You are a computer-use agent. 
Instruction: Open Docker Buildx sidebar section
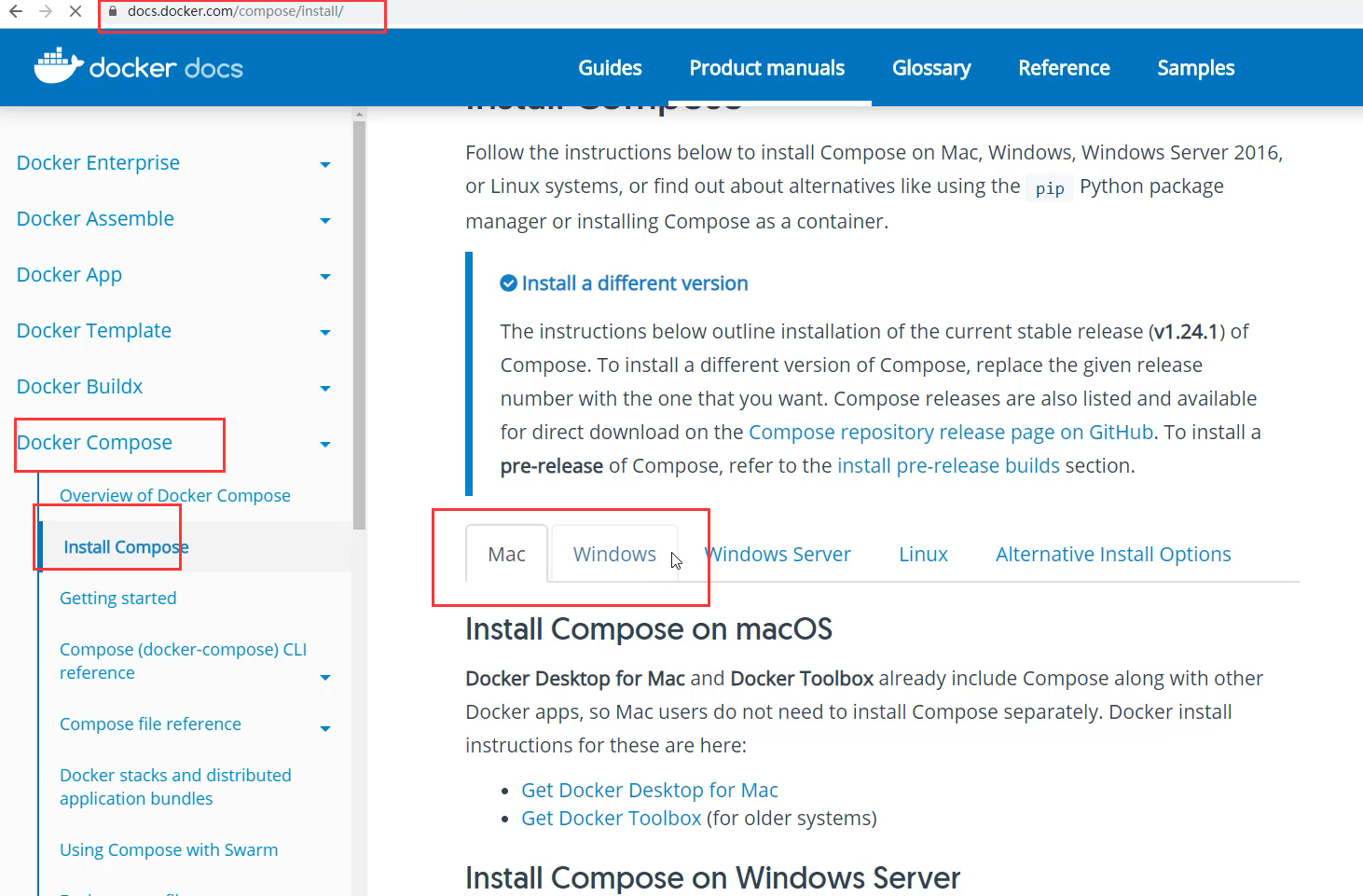(x=79, y=386)
